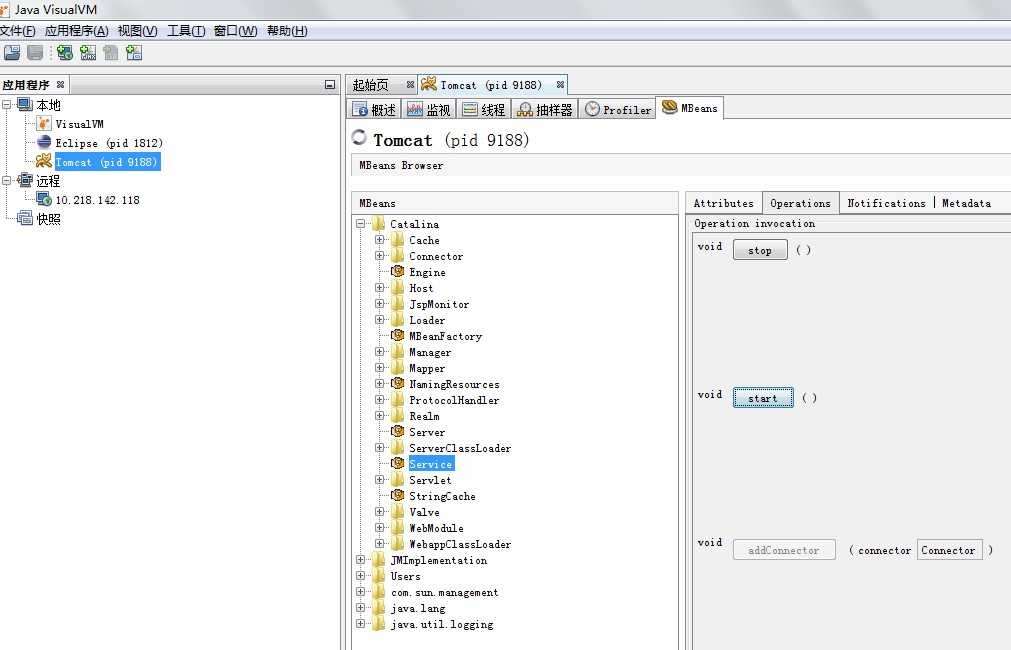This screenshot has height=650, width=1011.
Task: Invoke the stop operation button
Action: [x=760, y=250]
